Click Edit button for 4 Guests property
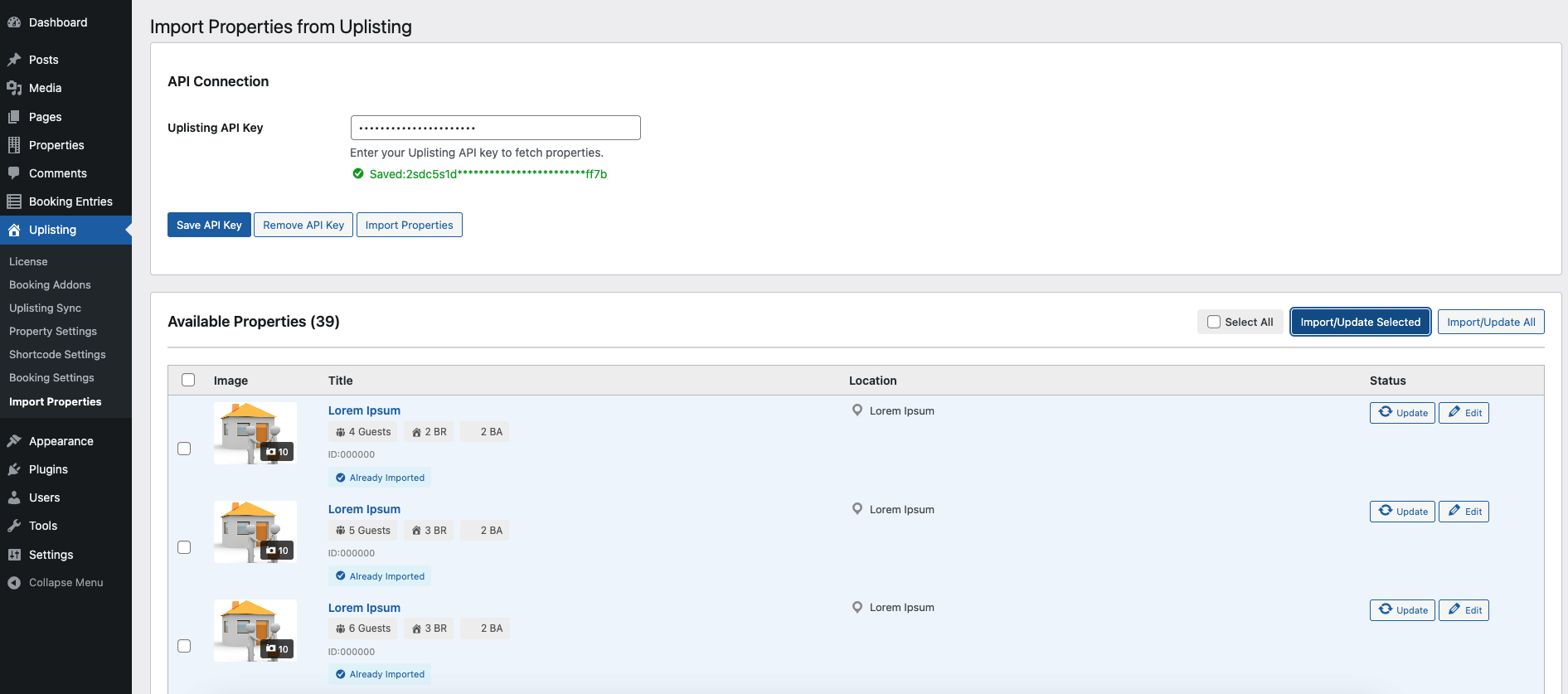 [1464, 413]
